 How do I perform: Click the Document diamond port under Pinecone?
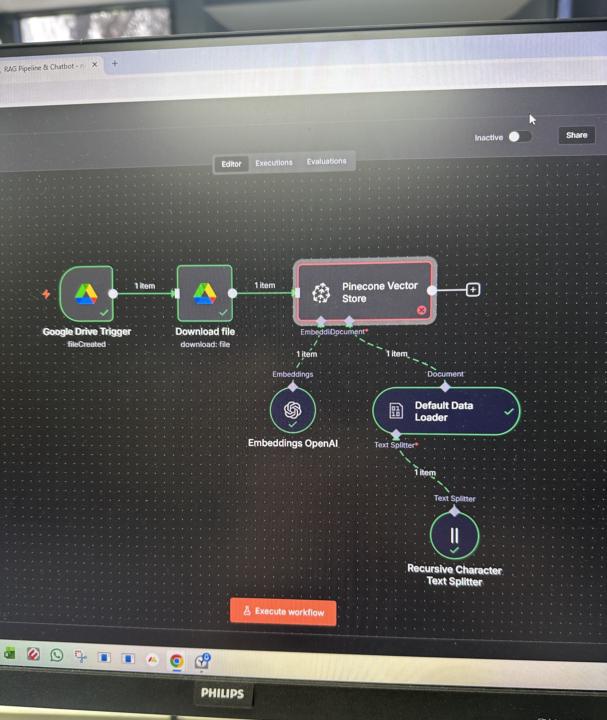click(x=349, y=321)
